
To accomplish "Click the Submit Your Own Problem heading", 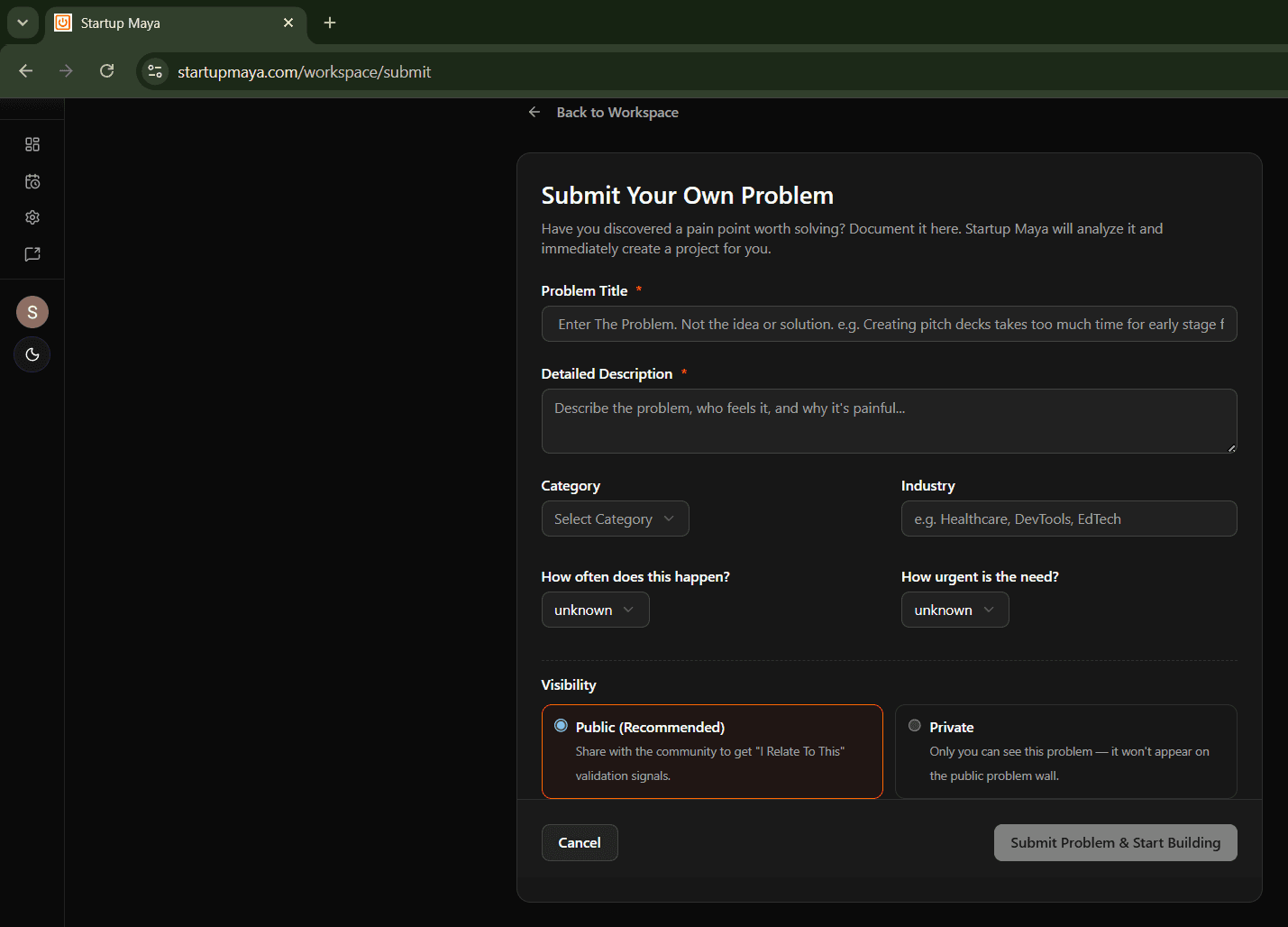I will point(687,196).
